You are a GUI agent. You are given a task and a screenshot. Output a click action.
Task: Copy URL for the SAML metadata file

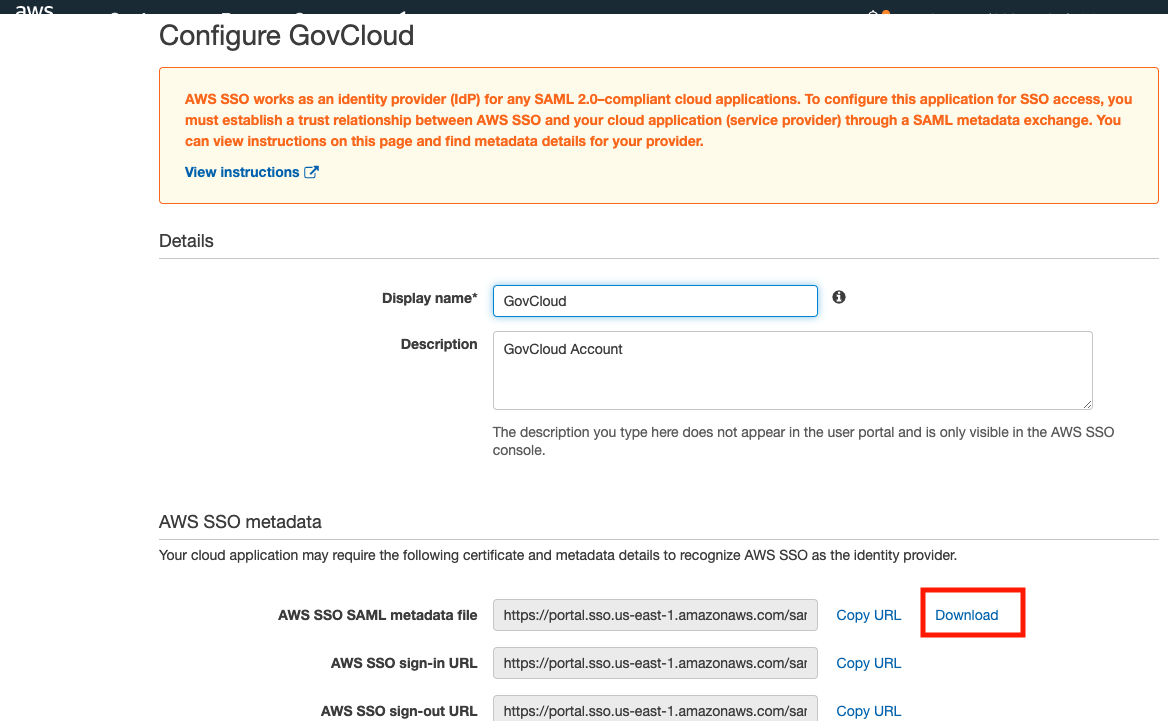869,615
